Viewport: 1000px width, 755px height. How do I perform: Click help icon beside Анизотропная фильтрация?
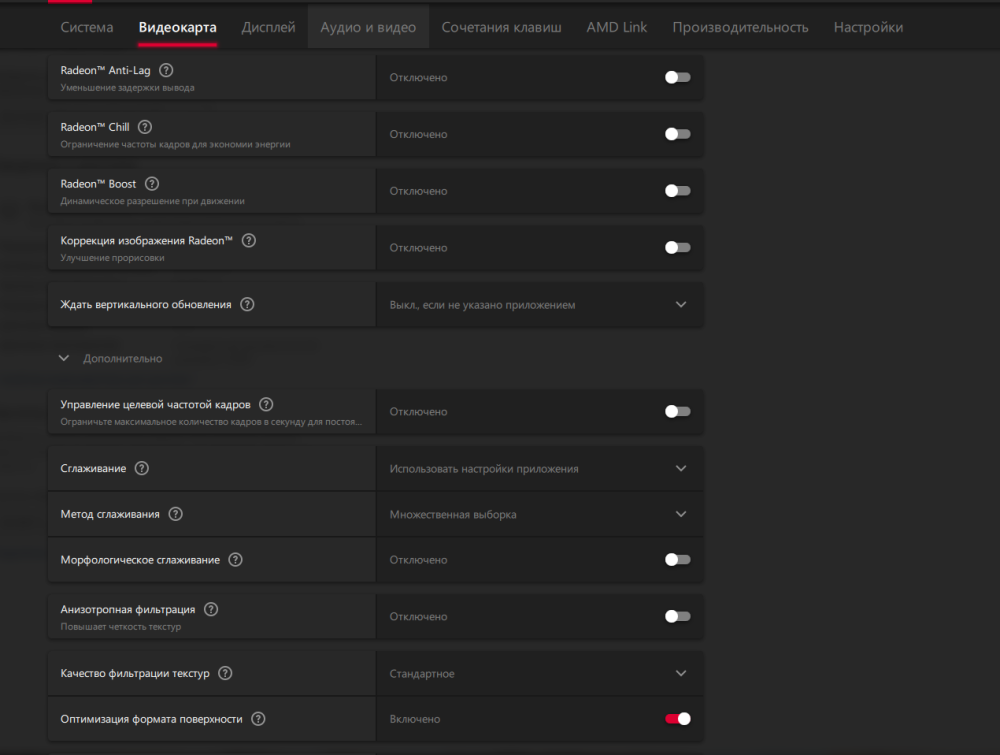tap(211, 609)
